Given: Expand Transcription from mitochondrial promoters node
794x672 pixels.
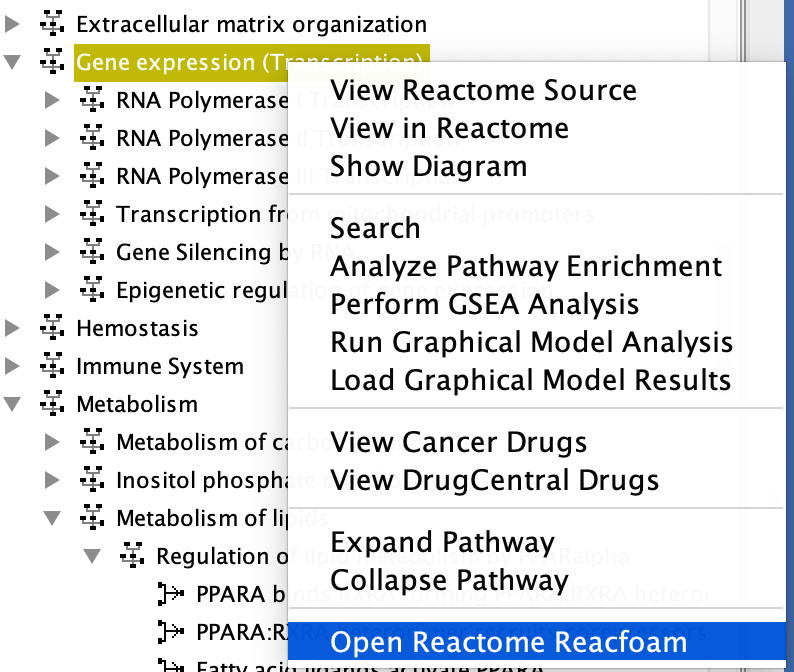Looking at the screenshot, I should [52, 214].
